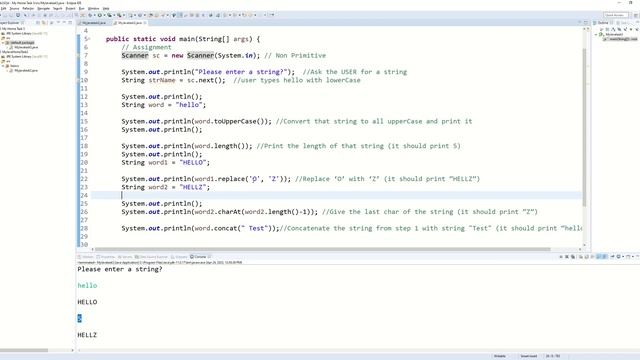
Task: Click the Servers view tab
Action: (x=125, y=257)
